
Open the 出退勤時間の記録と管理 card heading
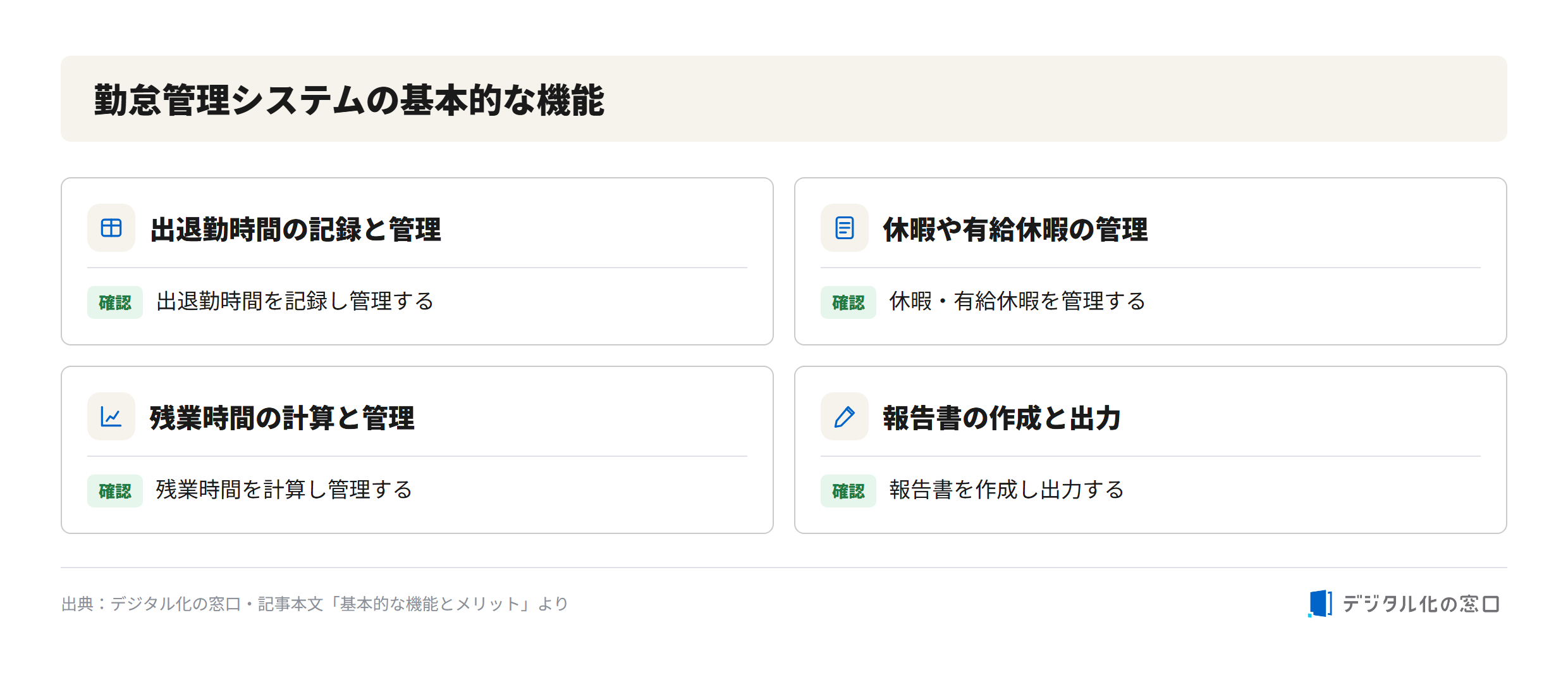295,229
